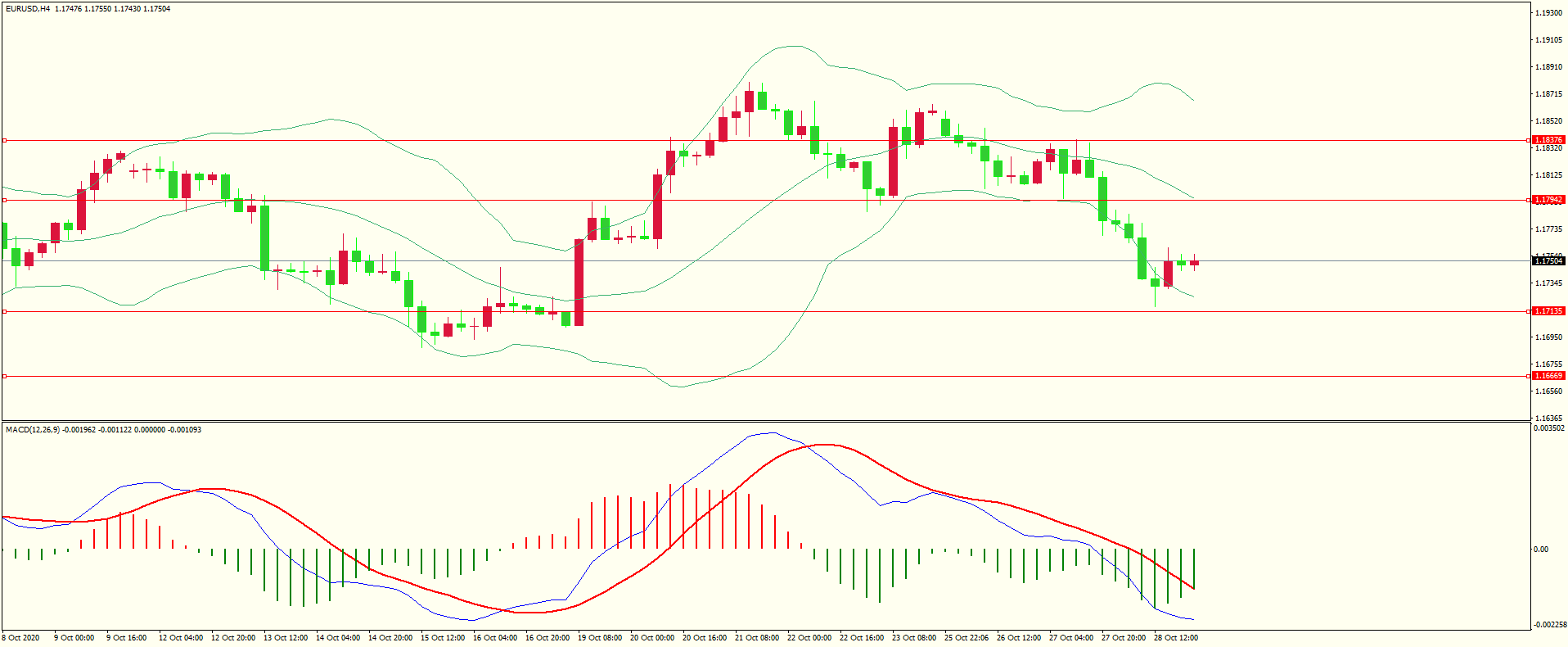
Task: Click the 20 Oct 16:00 time label
Action: (x=705, y=638)
